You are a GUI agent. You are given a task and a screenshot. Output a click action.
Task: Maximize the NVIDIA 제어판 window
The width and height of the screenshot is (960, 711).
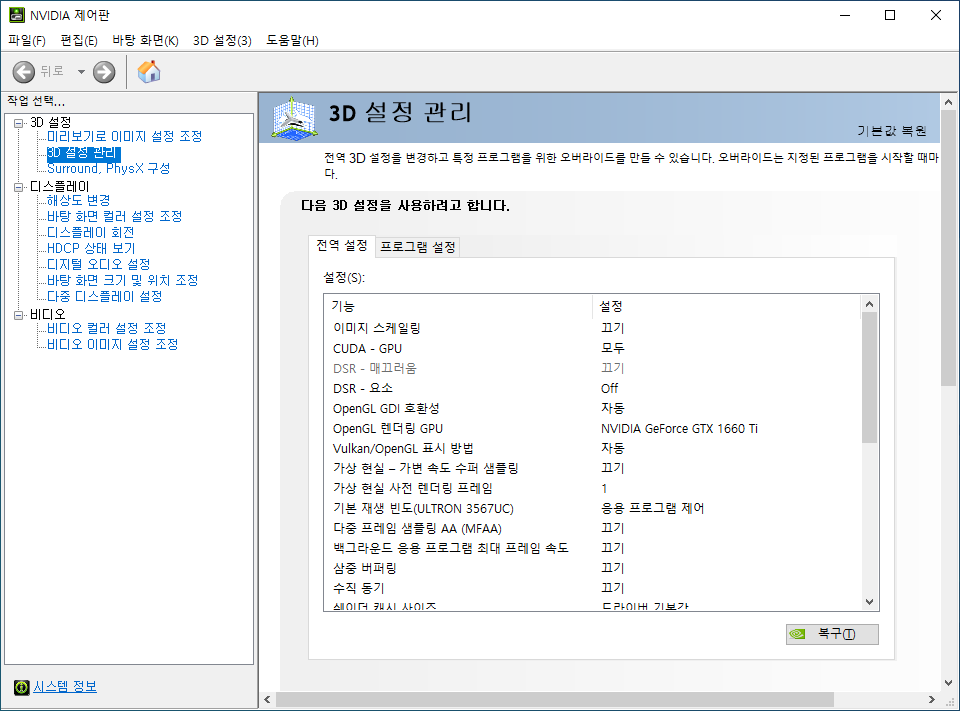[890, 15]
